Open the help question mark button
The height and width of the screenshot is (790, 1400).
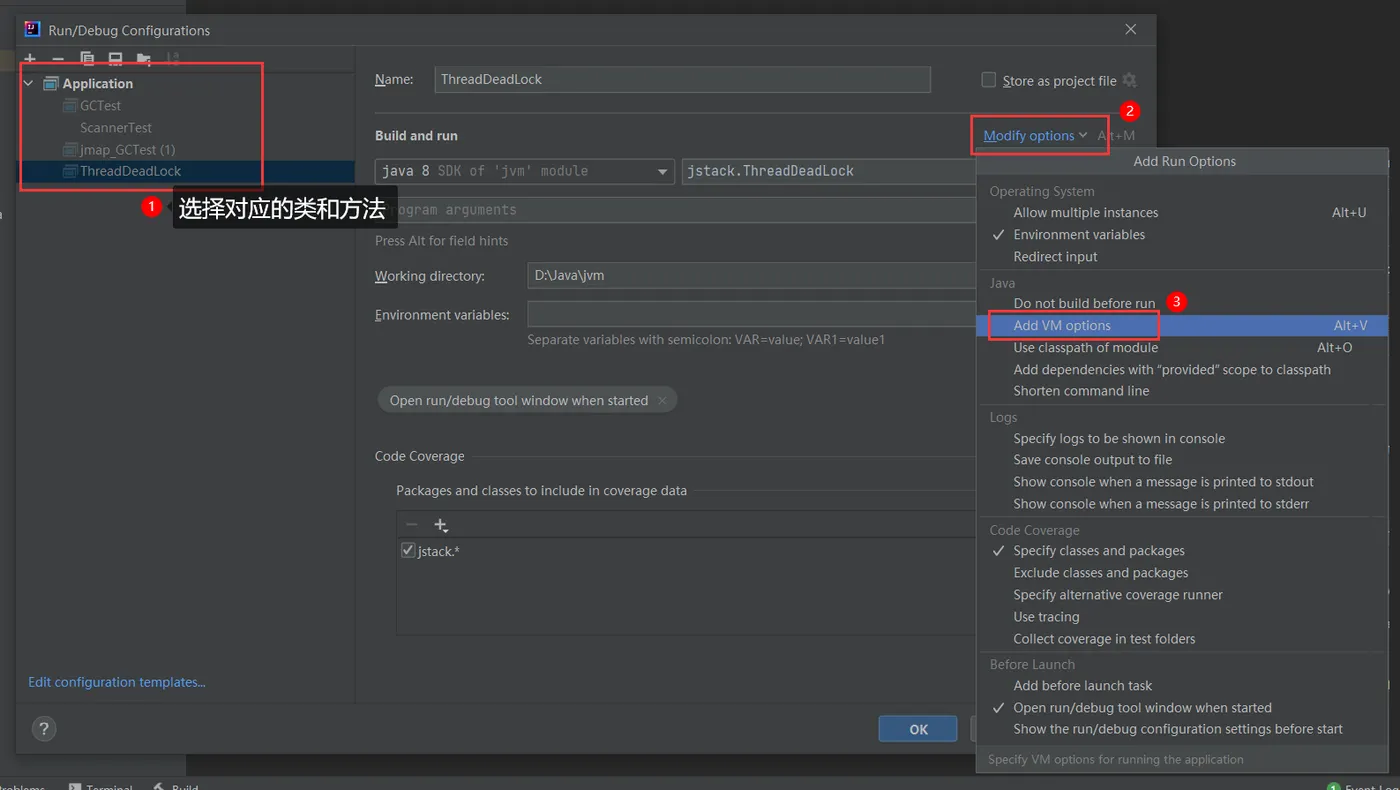[x=44, y=728]
